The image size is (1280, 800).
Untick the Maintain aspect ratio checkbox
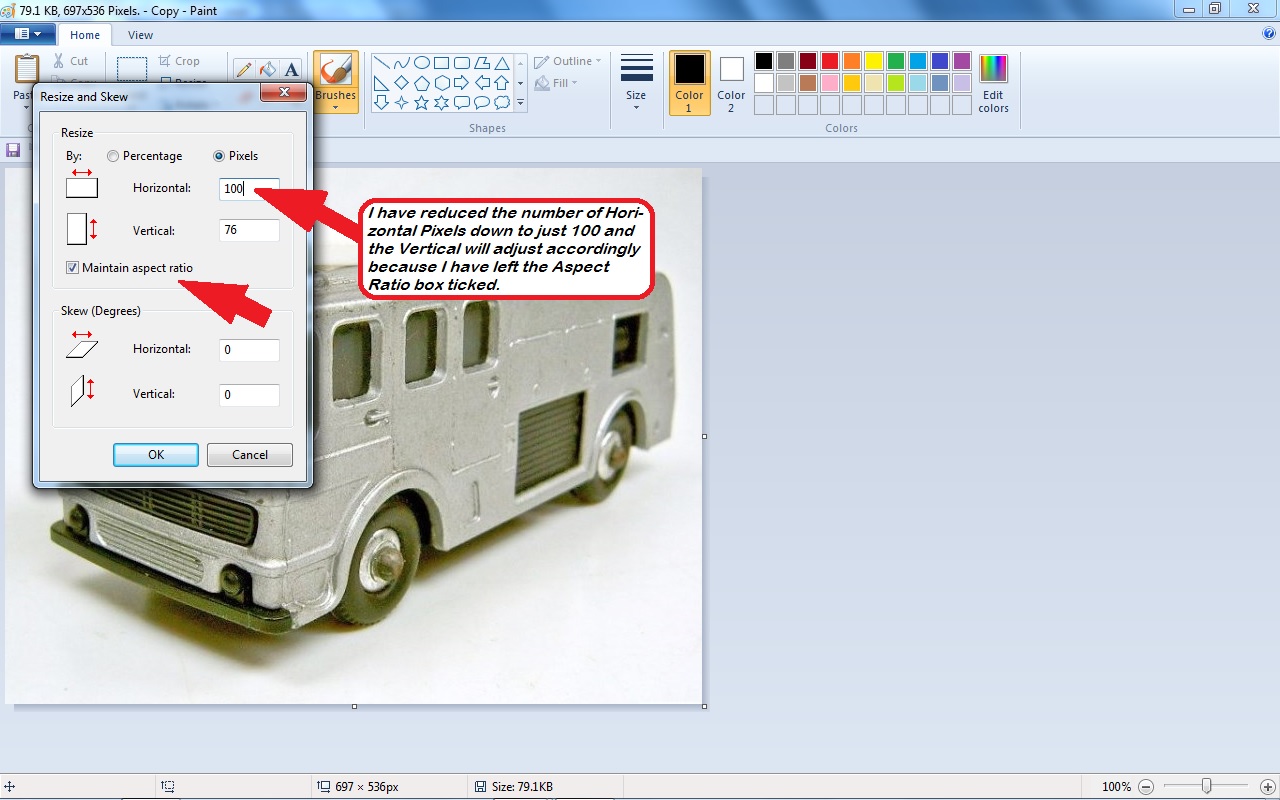click(x=72, y=268)
